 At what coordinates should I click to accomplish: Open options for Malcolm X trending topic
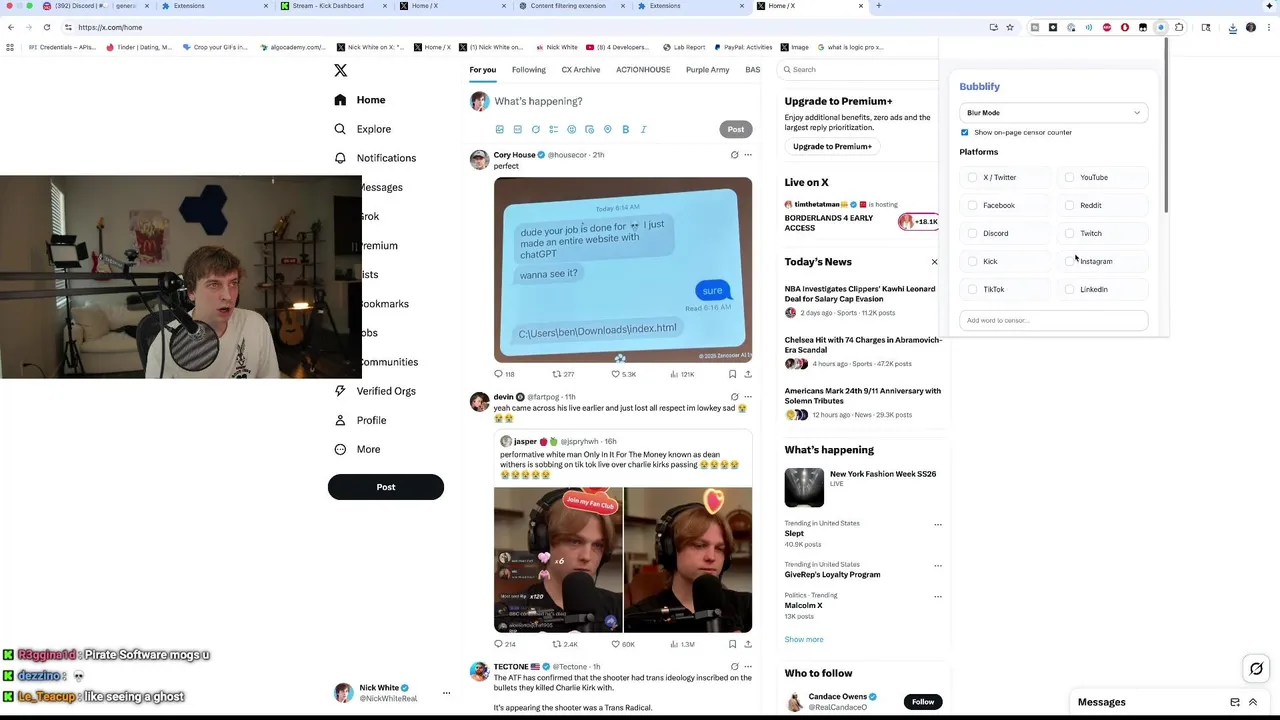tap(937, 597)
